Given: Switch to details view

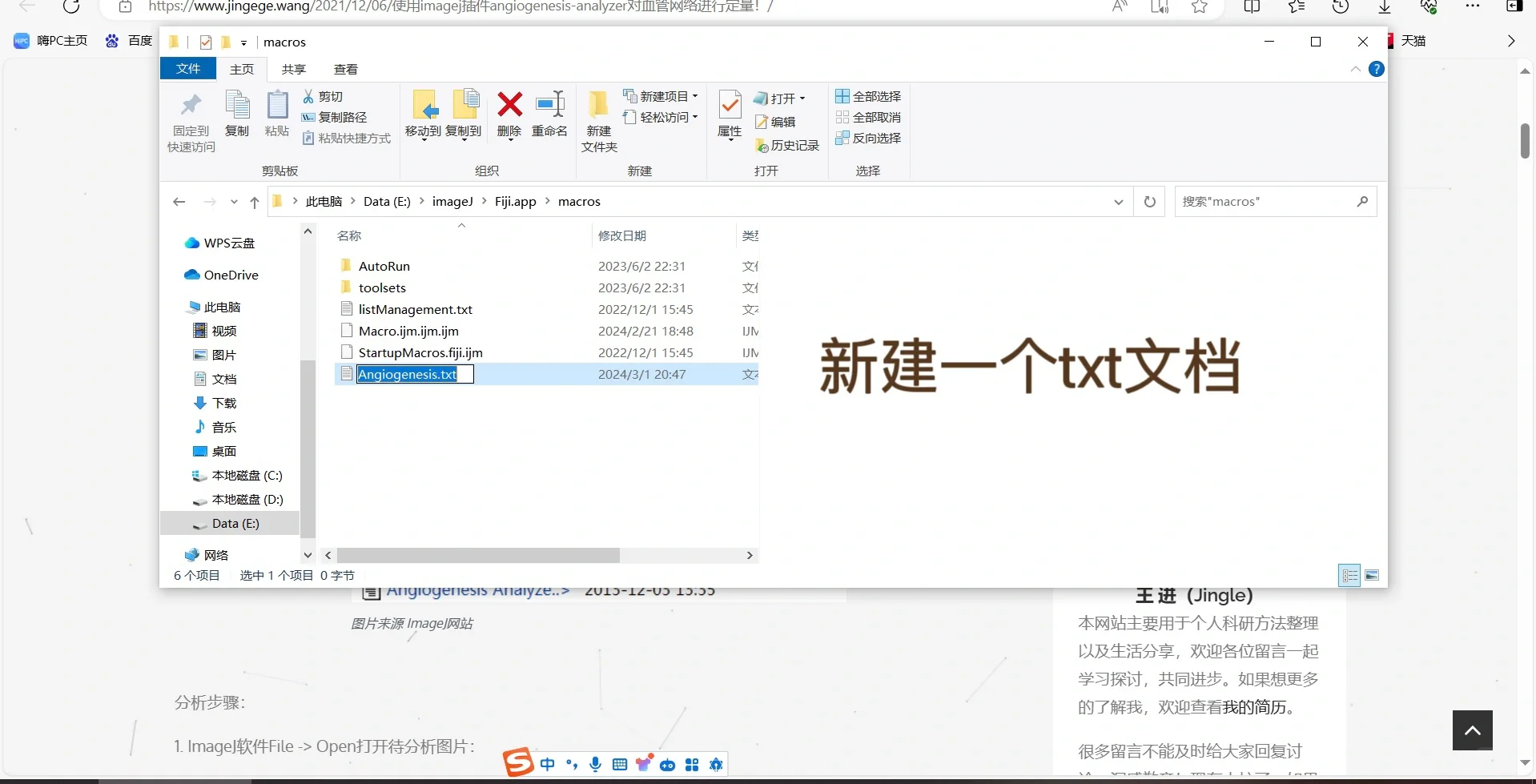Looking at the screenshot, I should [x=1349, y=575].
